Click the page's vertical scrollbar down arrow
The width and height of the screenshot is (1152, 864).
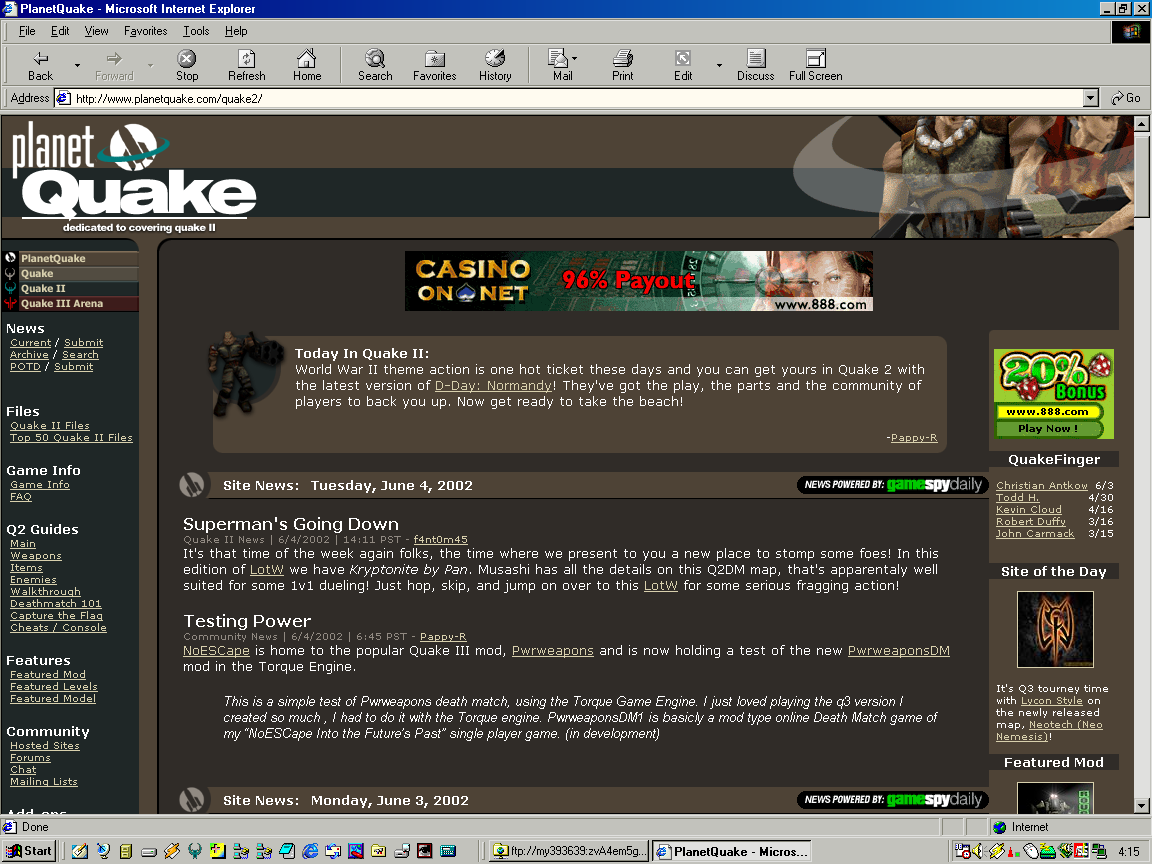(x=1142, y=805)
